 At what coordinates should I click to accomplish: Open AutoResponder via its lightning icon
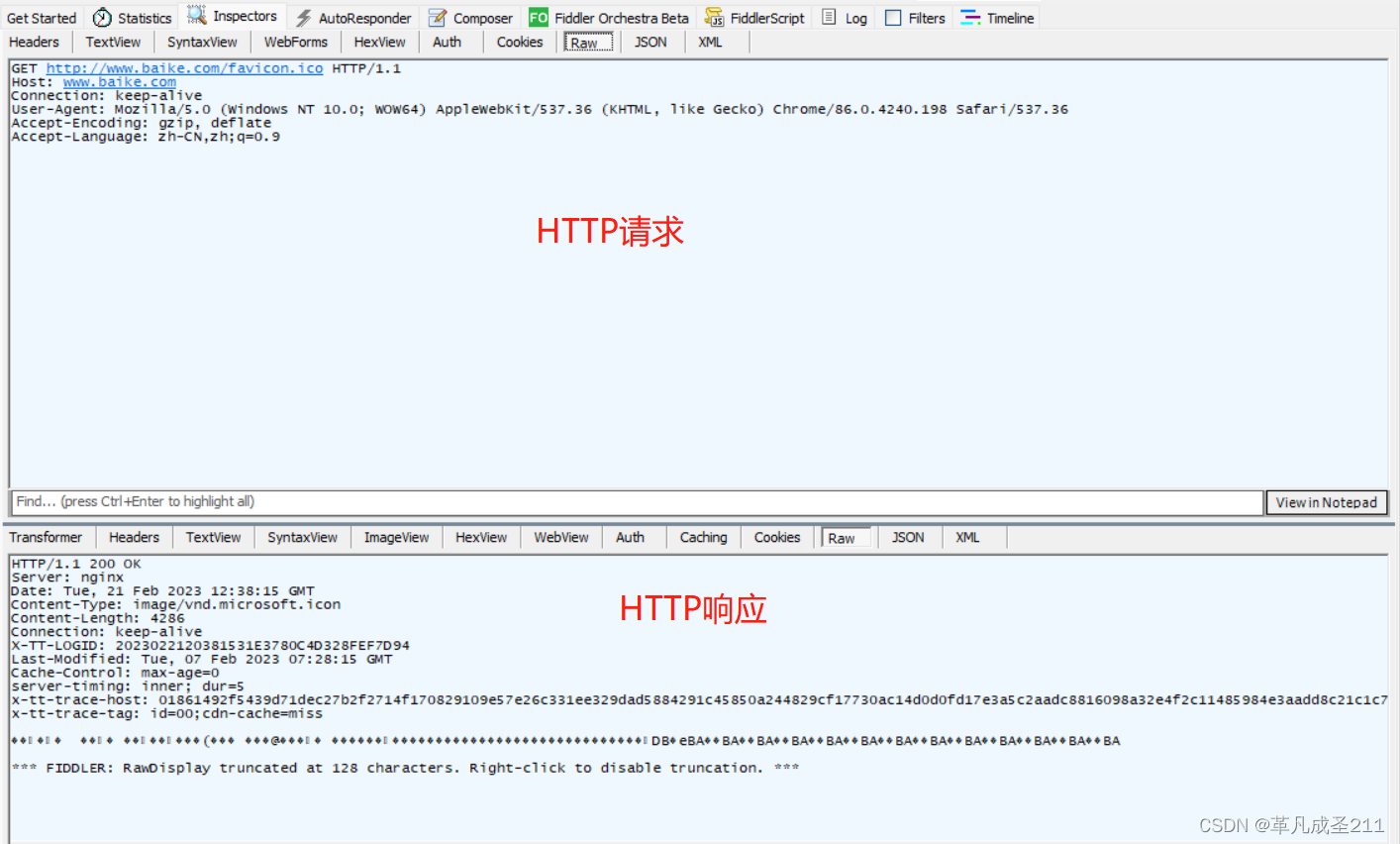tap(305, 17)
